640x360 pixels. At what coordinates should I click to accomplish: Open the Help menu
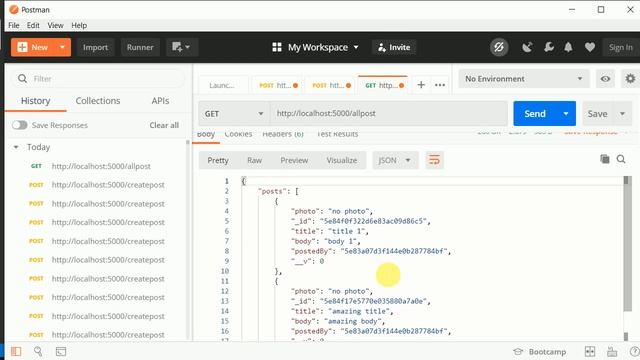tap(79, 25)
